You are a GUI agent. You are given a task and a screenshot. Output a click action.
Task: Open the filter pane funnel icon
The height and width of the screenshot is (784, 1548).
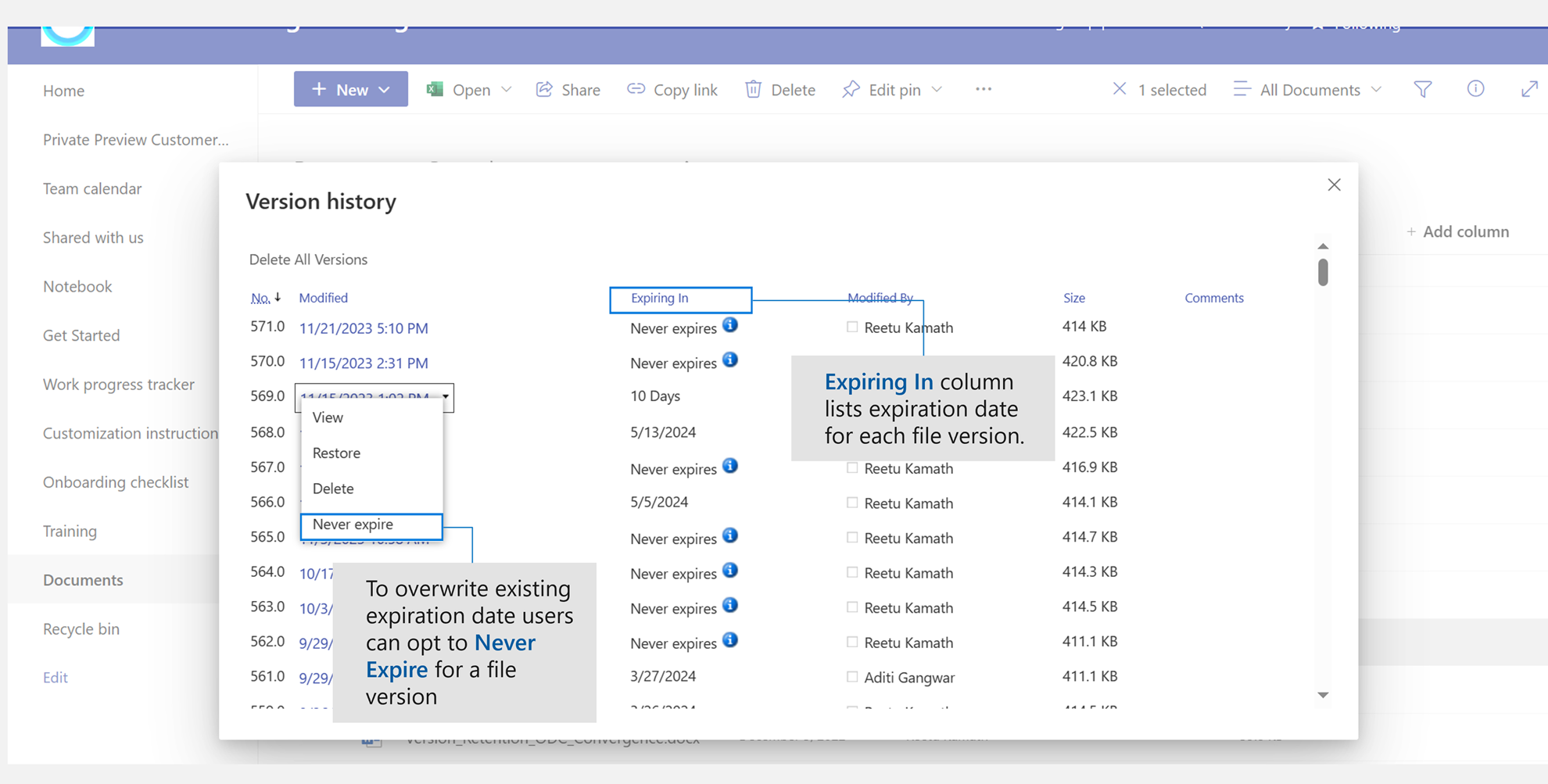point(1423,89)
